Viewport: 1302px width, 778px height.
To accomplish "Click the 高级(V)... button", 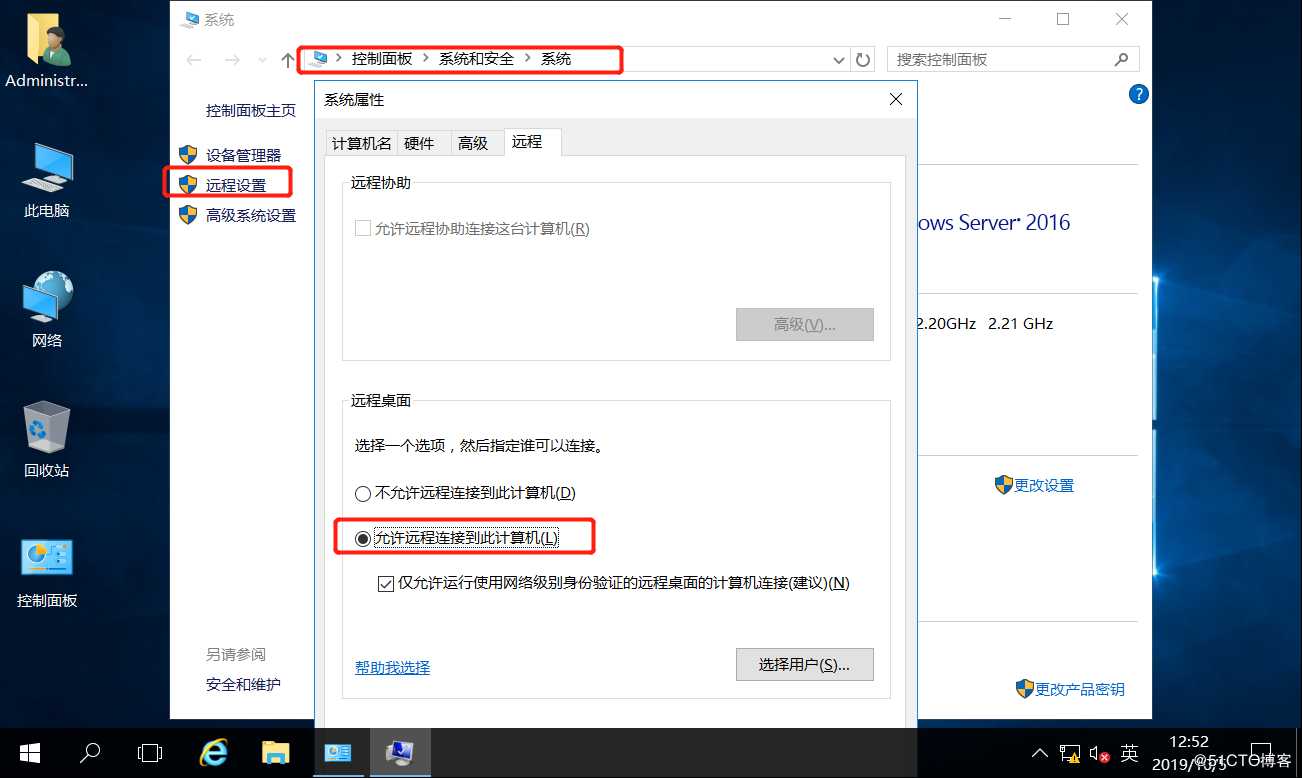I will tap(804, 324).
